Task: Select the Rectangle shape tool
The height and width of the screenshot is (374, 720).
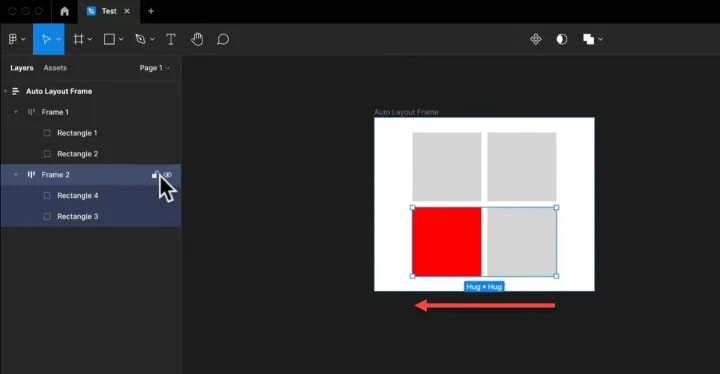Action: click(x=109, y=40)
